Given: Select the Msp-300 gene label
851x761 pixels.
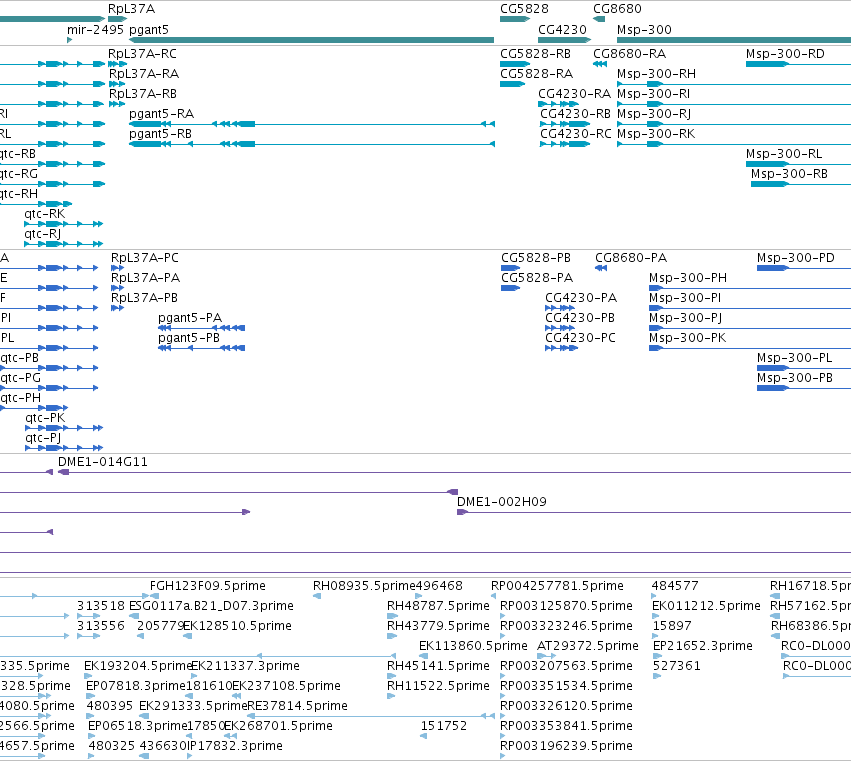Looking at the screenshot, I should (644, 30).
